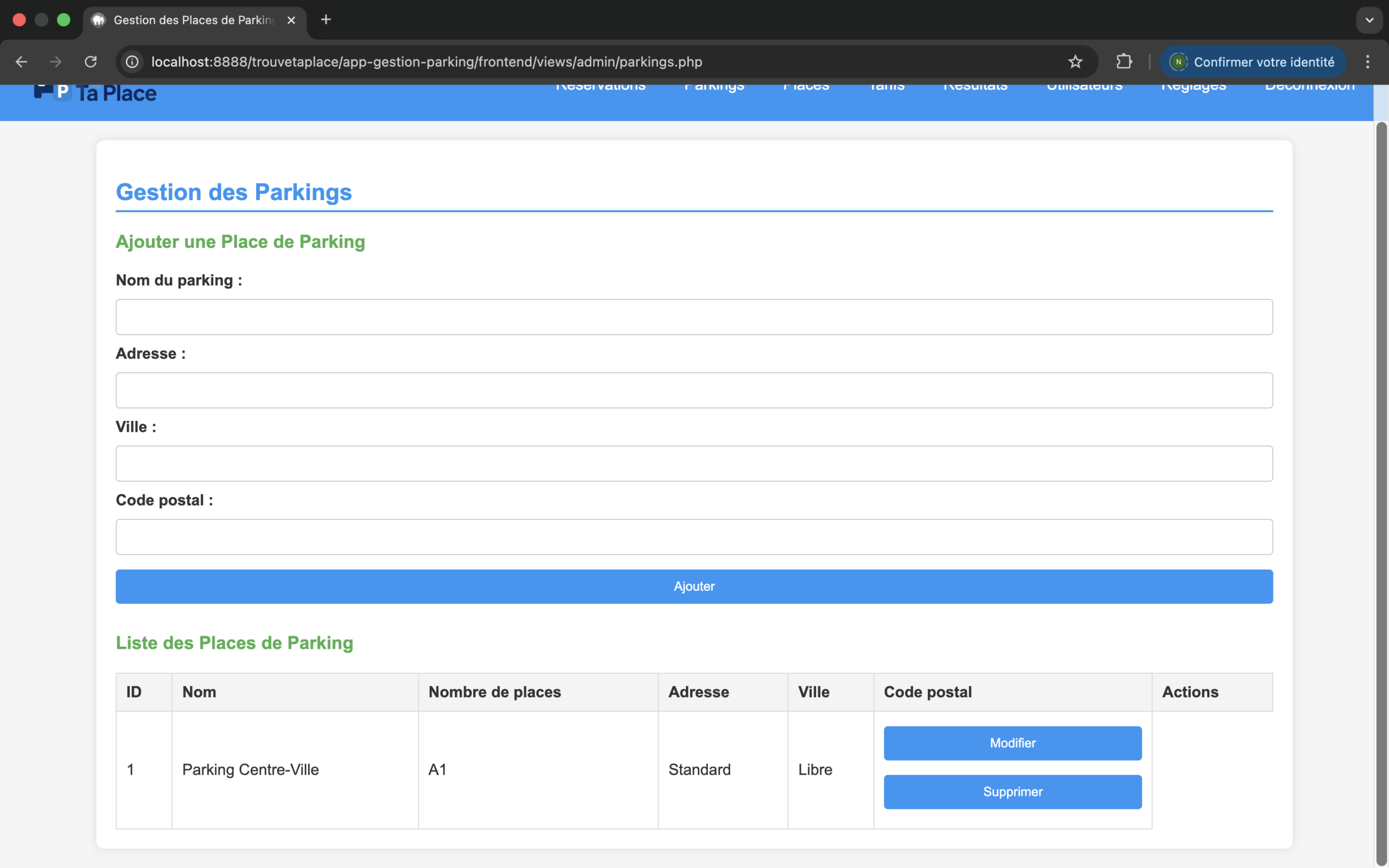The height and width of the screenshot is (868, 1389).
Task: Go back with the browser back arrow
Action: (21, 62)
